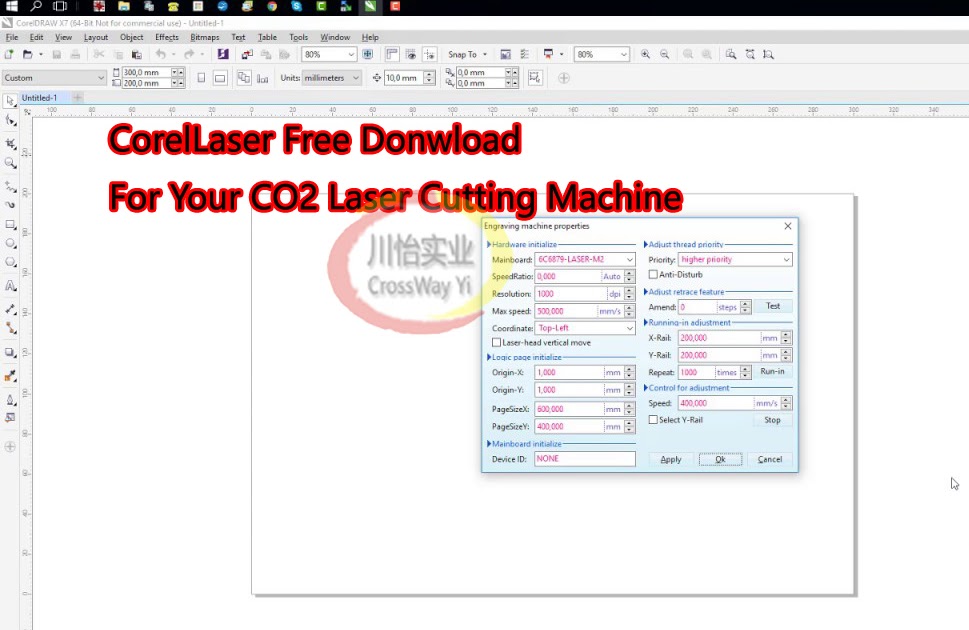This screenshot has width=969, height=630.
Task: Click the Nudge distance stepper
Action: 429,78
